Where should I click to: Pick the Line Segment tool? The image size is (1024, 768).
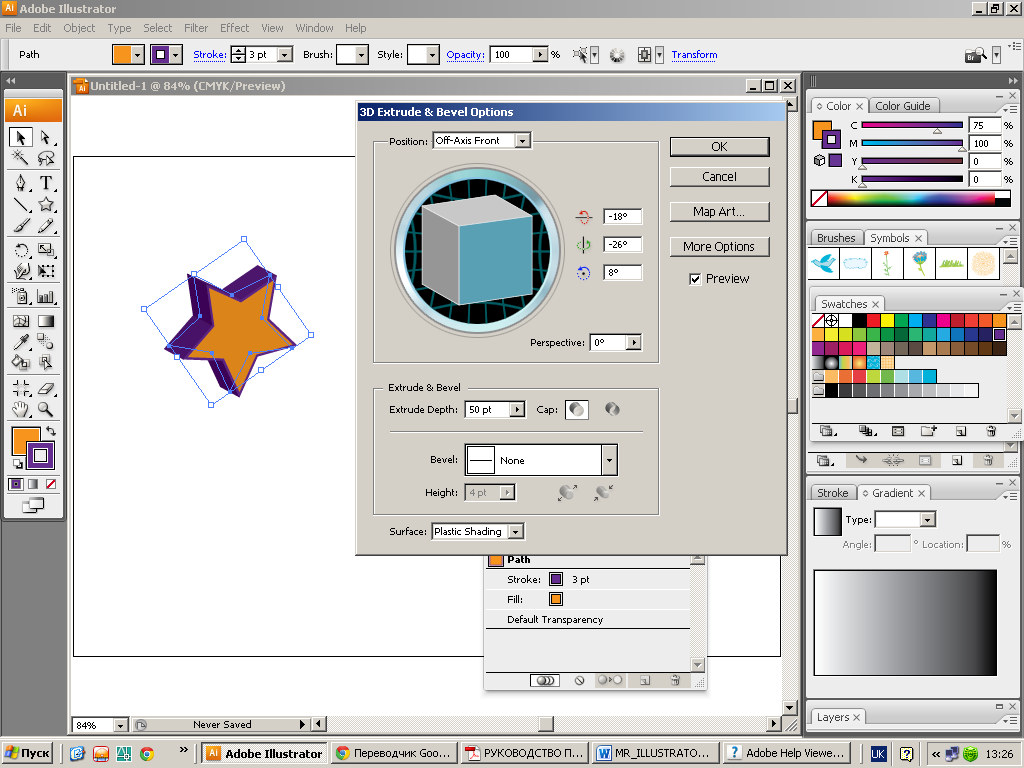pos(20,204)
